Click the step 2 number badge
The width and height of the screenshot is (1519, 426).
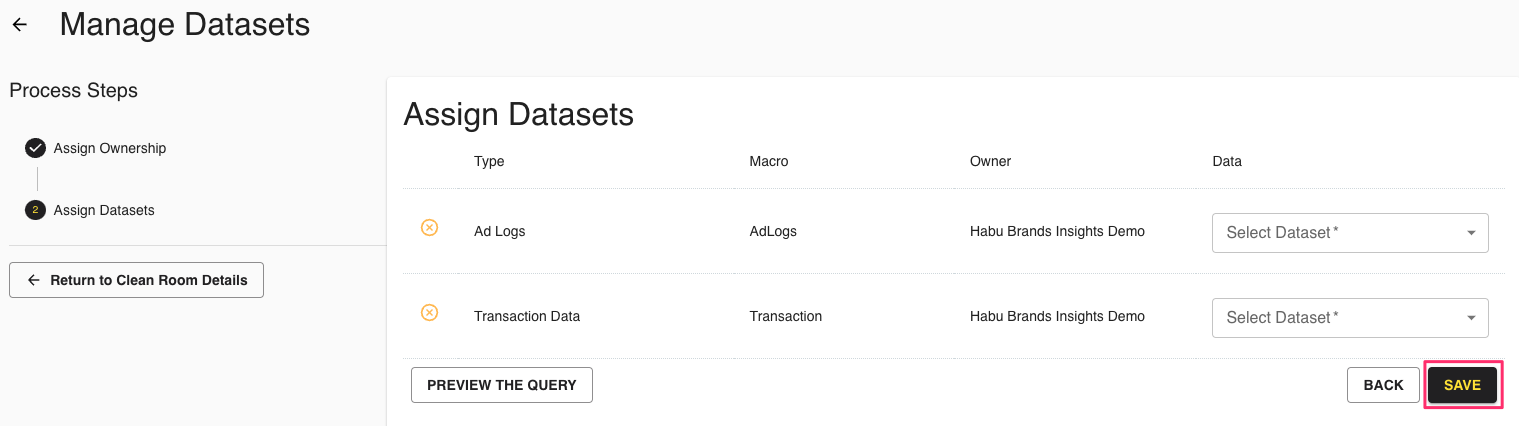(35, 210)
